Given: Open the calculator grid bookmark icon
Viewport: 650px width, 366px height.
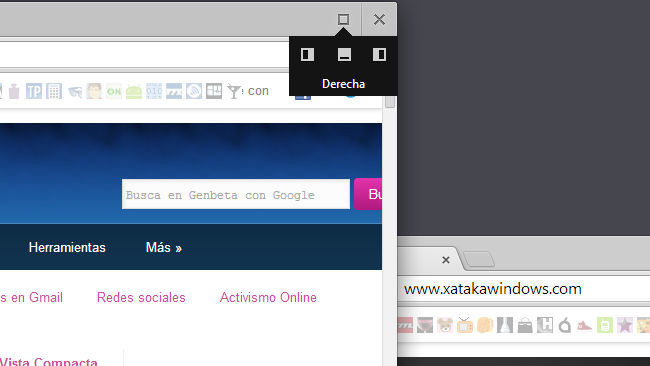Looking at the screenshot, I should pos(54,91).
